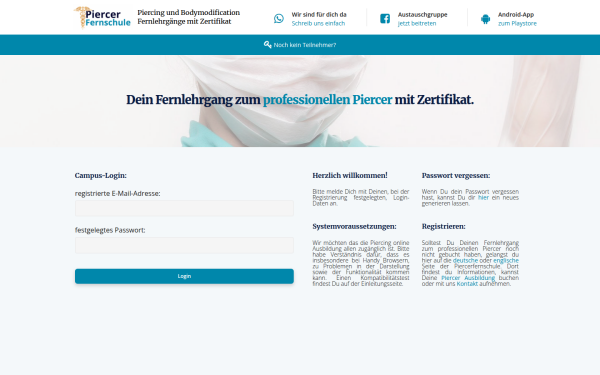The width and height of the screenshot is (600, 375).
Task: Click the Login button
Action: pyautogui.click(x=184, y=276)
